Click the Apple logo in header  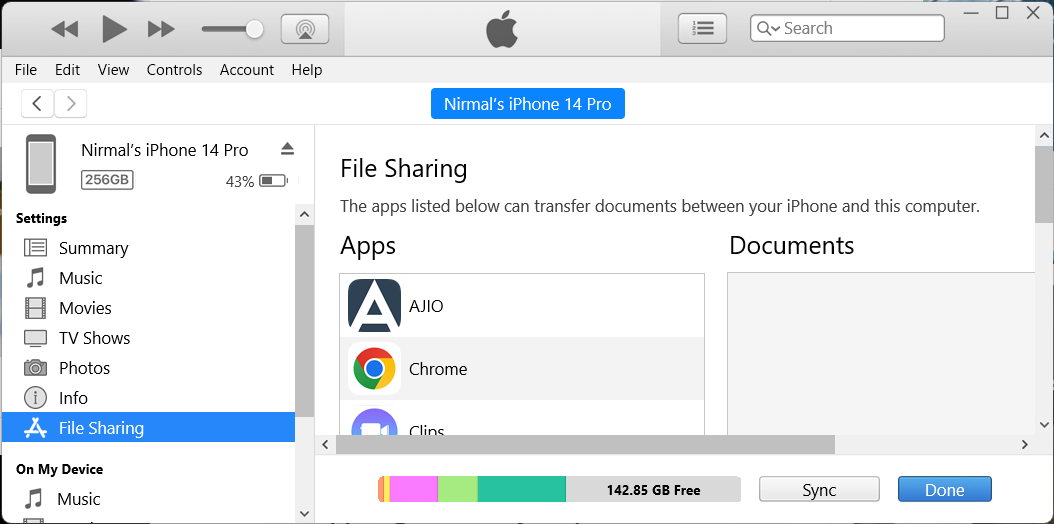502,30
